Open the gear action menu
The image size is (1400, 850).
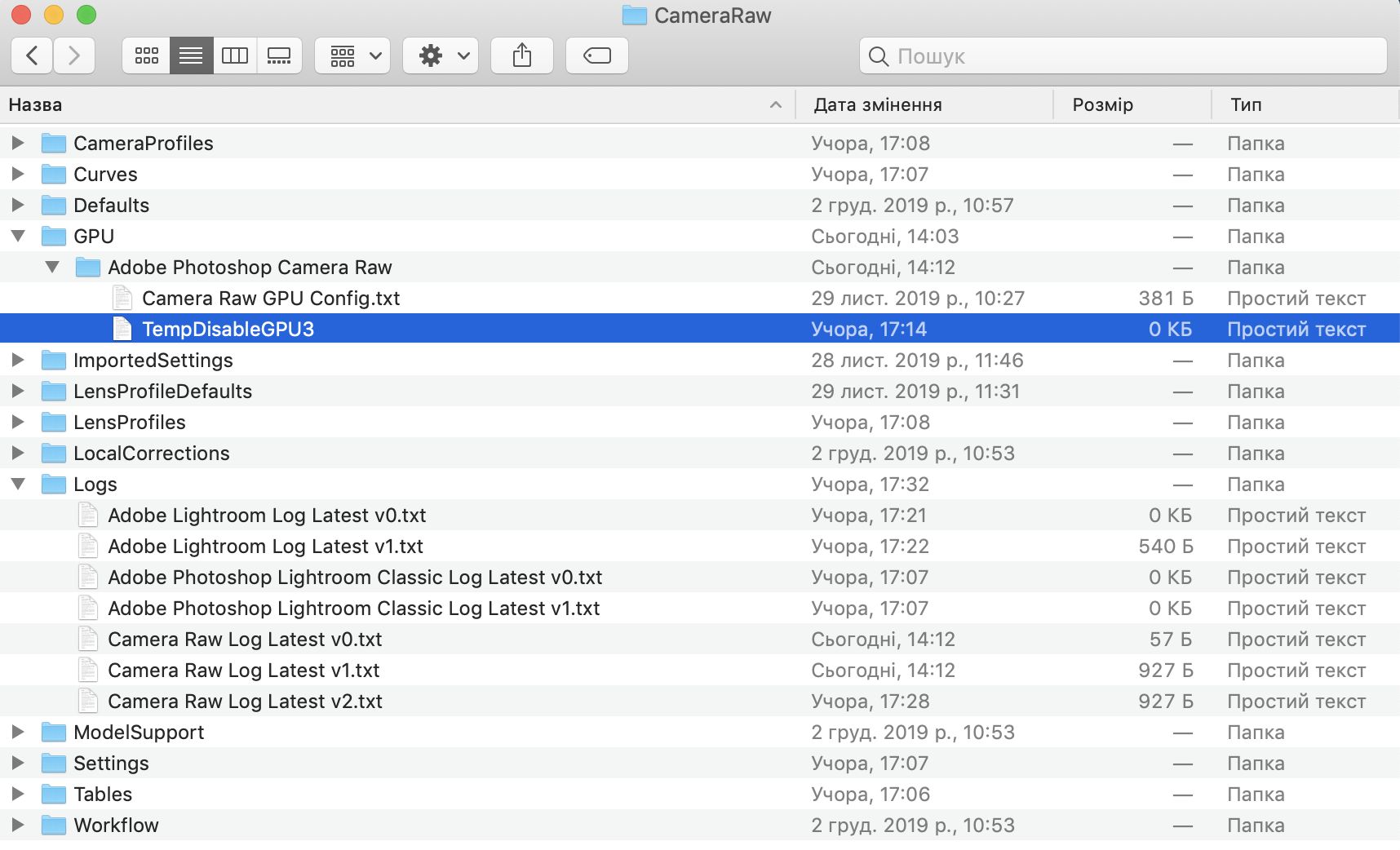point(441,55)
